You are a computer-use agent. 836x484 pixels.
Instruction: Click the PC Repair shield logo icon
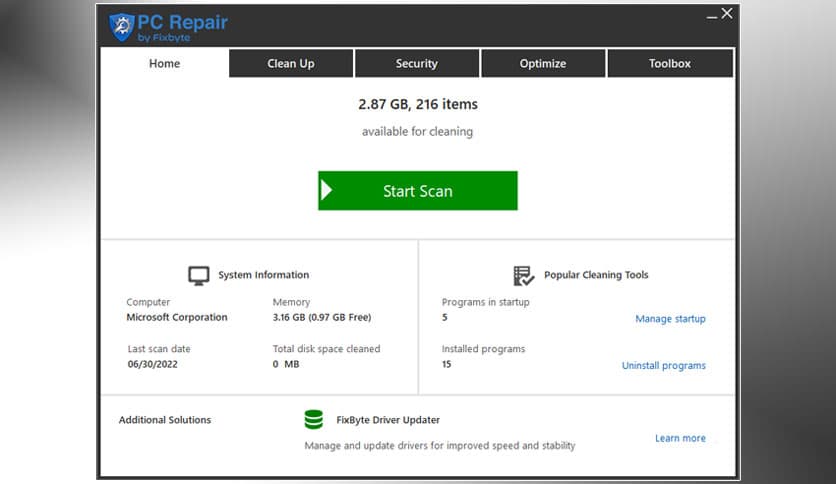[122, 27]
